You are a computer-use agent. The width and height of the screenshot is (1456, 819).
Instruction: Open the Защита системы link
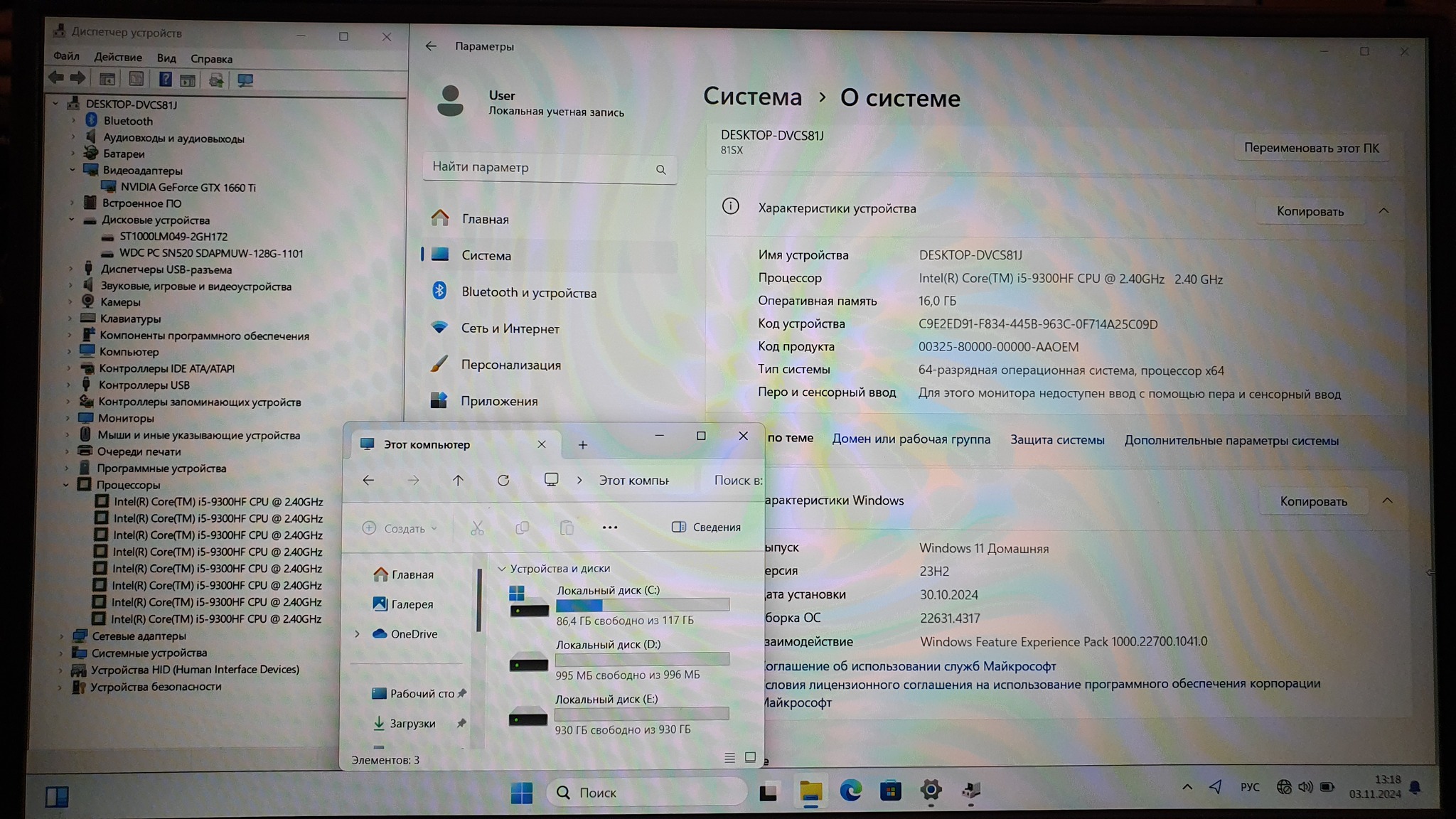[1057, 440]
